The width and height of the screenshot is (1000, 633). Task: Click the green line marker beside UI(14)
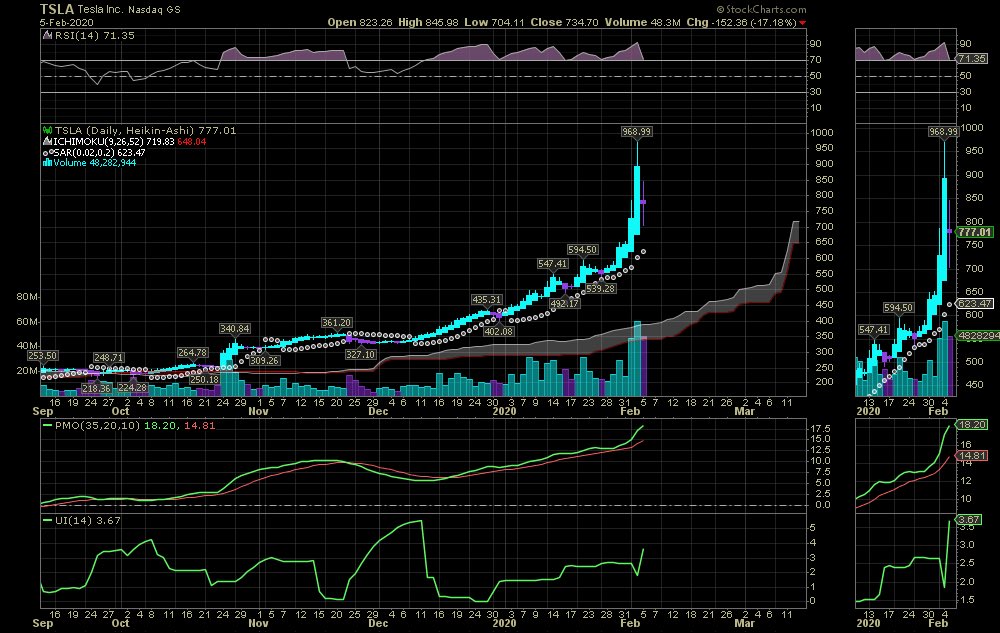tap(47, 520)
